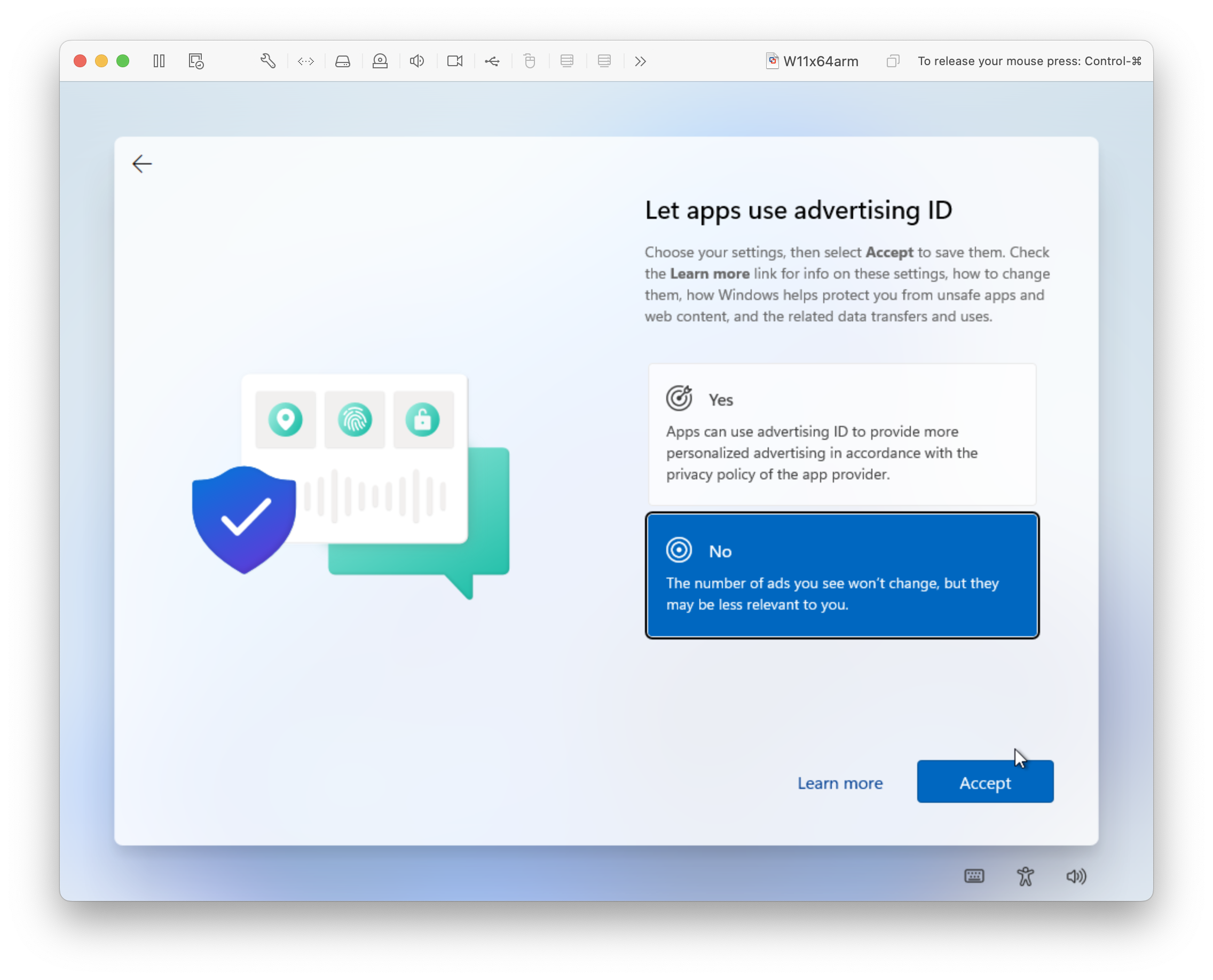Choose the personalized advertising option
1213x980 pixels.
click(841, 433)
